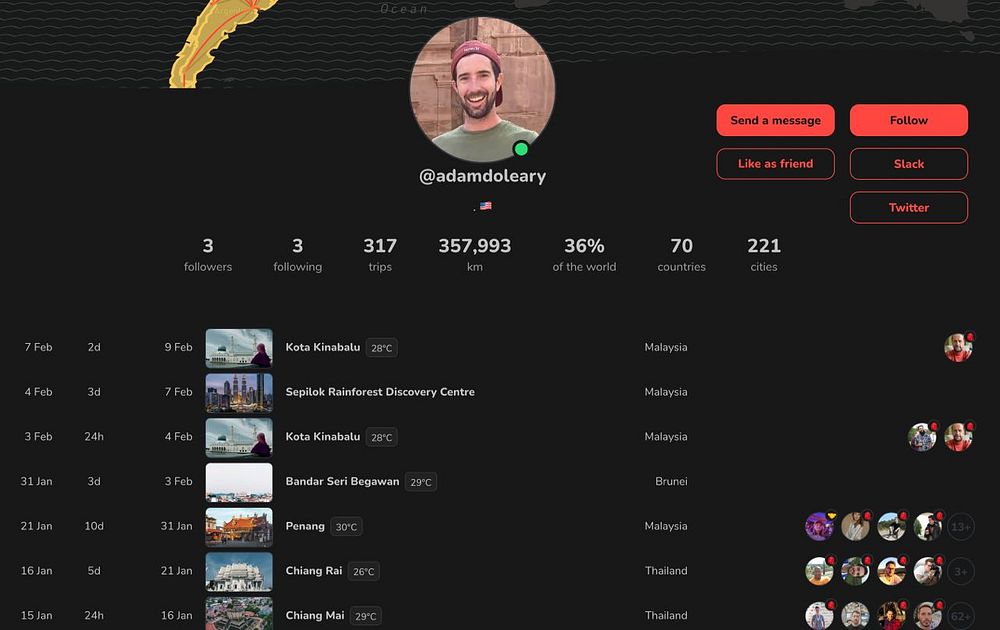The height and width of the screenshot is (630, 1000).
Task: Click Bandar Seri Begawan city name
Action: (x=342, y=481)
